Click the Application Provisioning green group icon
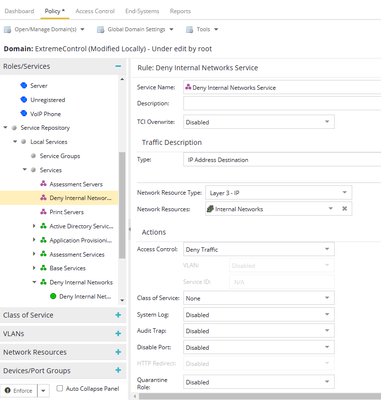 tap(43, 240)
